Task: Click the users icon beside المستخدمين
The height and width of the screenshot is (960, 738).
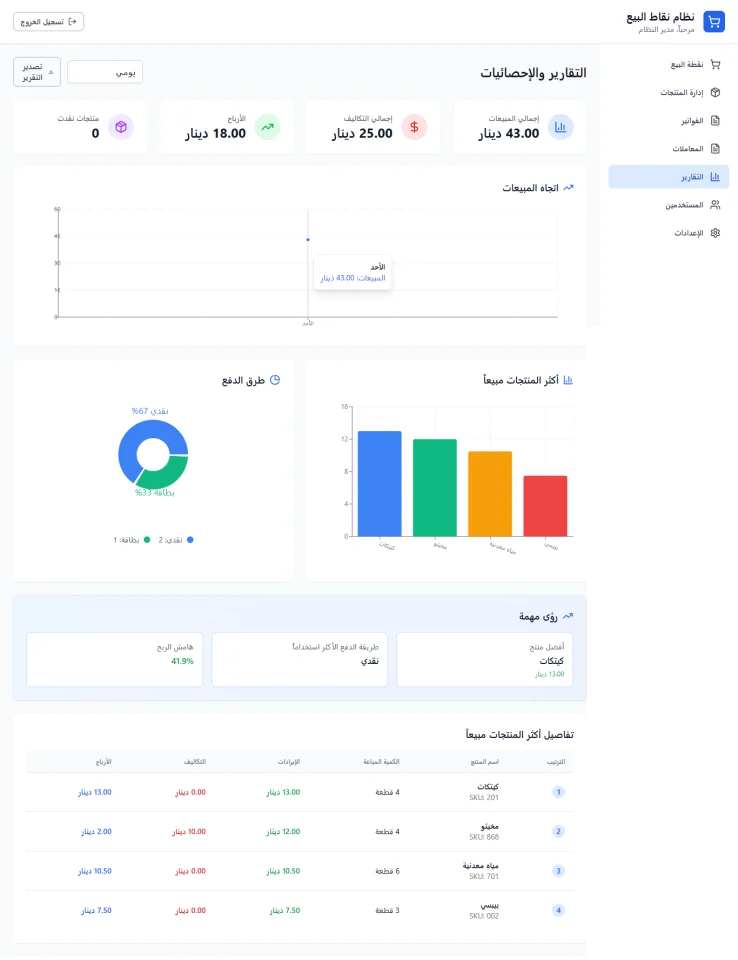Action: tap(715, 205)
